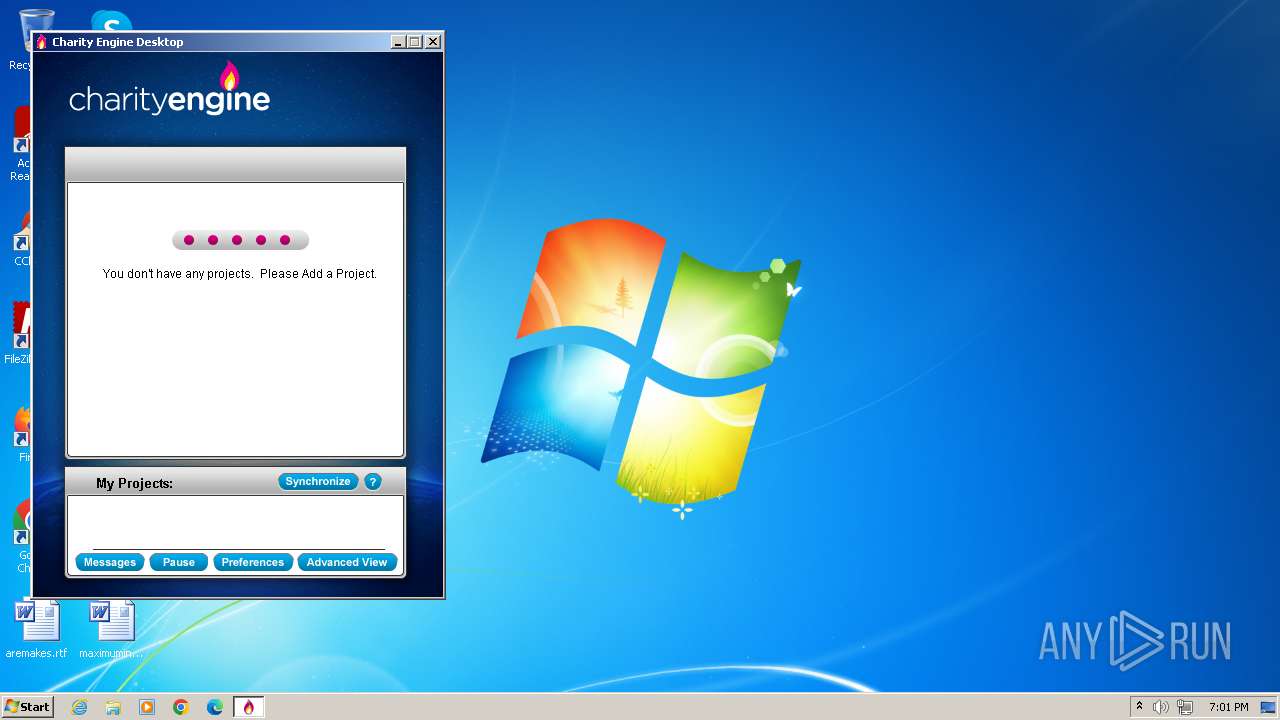1280x720 pixels.
Task: Select the Skype desktop icon
Action: point(111,20)
